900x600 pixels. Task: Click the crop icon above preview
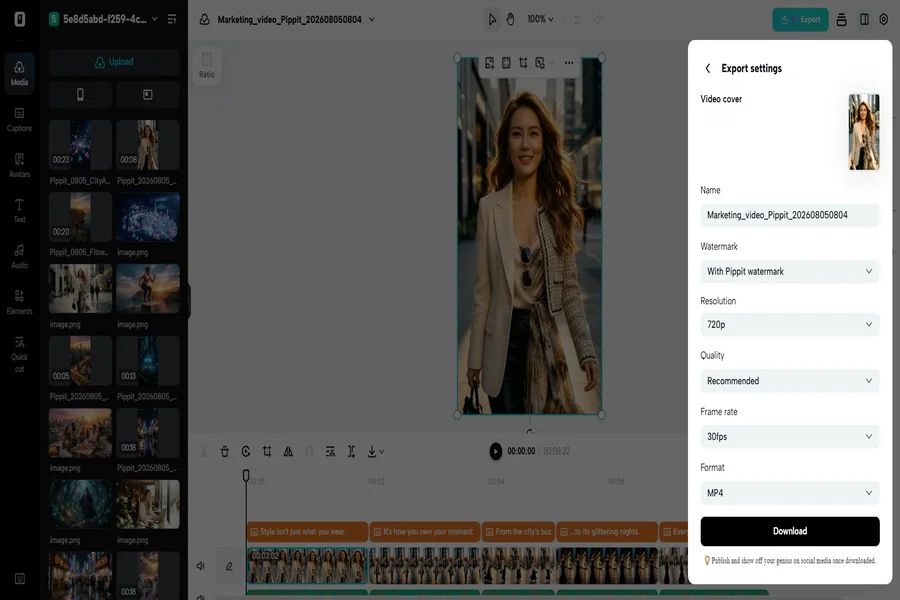pos(523,63)
